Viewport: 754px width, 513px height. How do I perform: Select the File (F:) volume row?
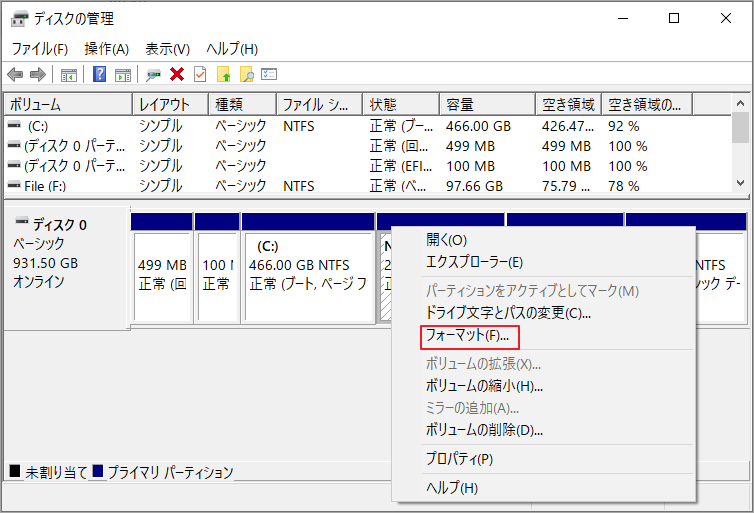tap(367, 186)
